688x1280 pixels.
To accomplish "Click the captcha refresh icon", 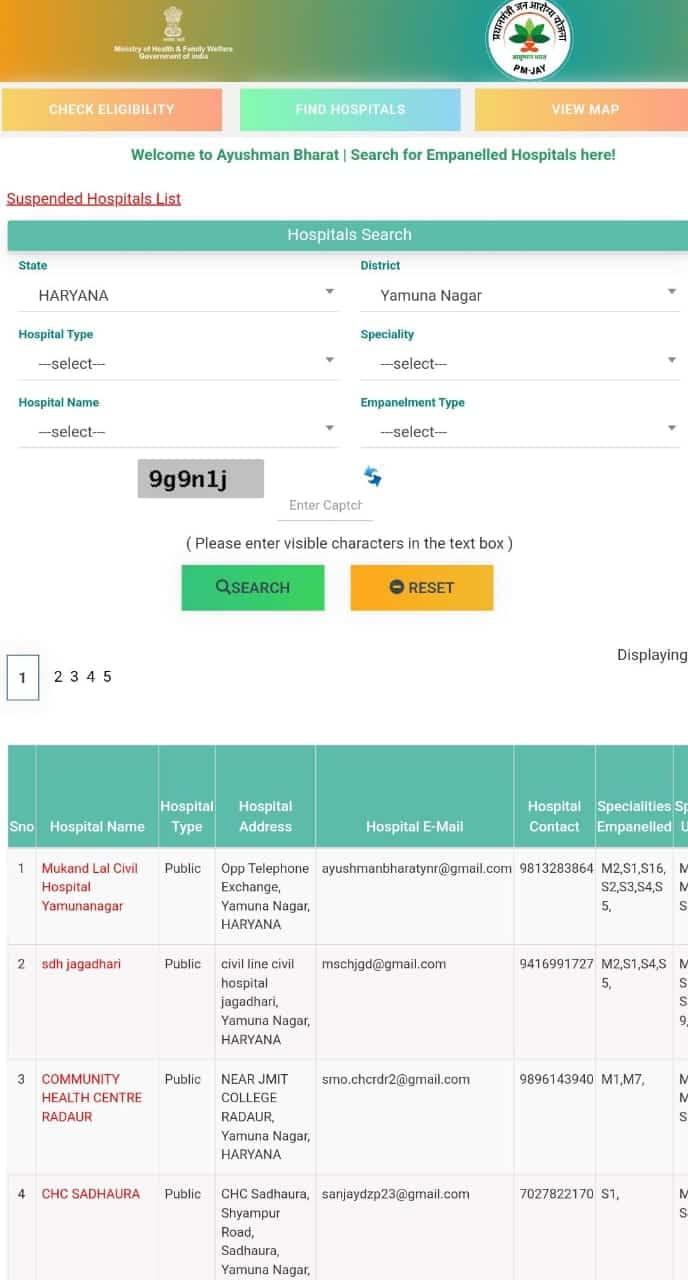I will tap(373, 477).
